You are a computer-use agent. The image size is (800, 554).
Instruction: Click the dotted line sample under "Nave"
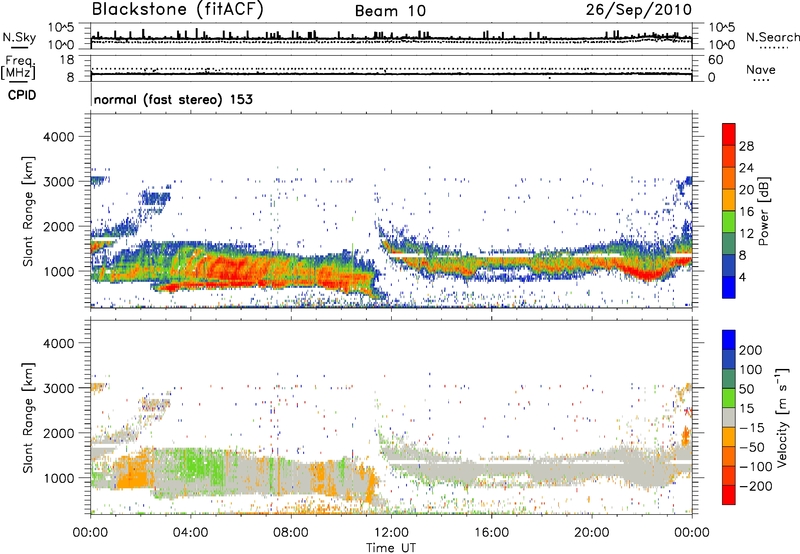[761, 81]
